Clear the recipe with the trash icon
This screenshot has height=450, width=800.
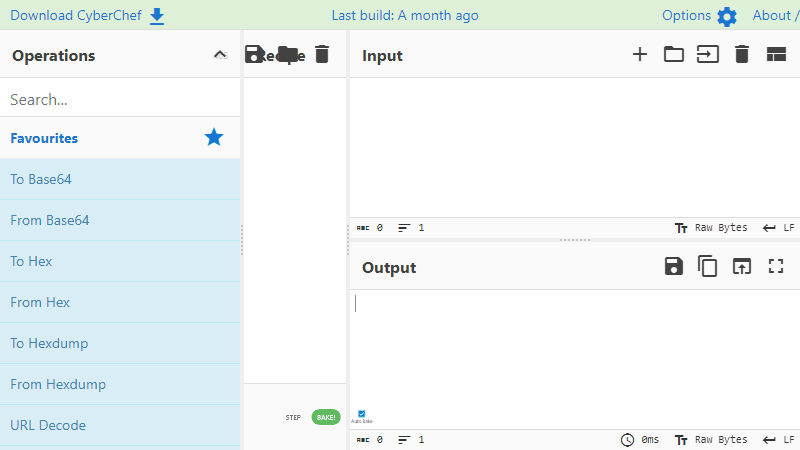coord(321,55)
